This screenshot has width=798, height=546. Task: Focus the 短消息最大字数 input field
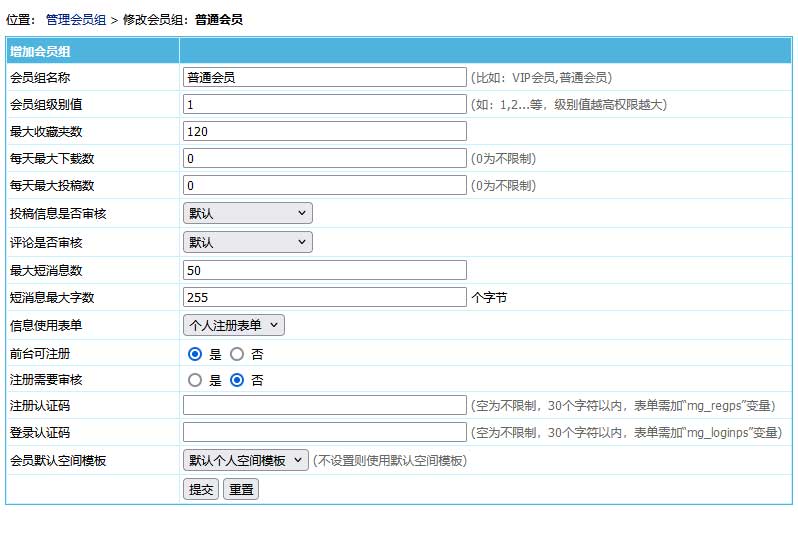click(x=325, y=297)
